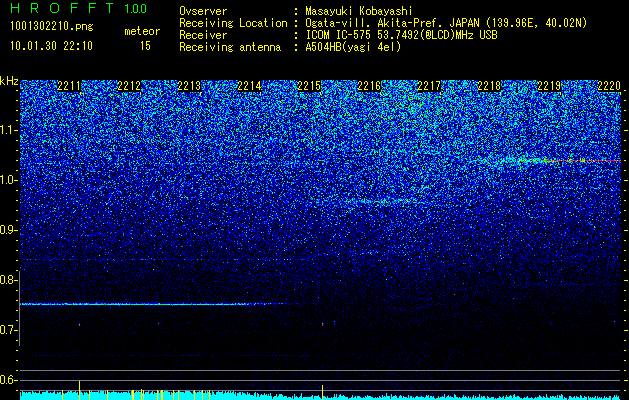Click the 0.7 frequency axis label
The width and height of the screenshot is (629, 400).
8,330
